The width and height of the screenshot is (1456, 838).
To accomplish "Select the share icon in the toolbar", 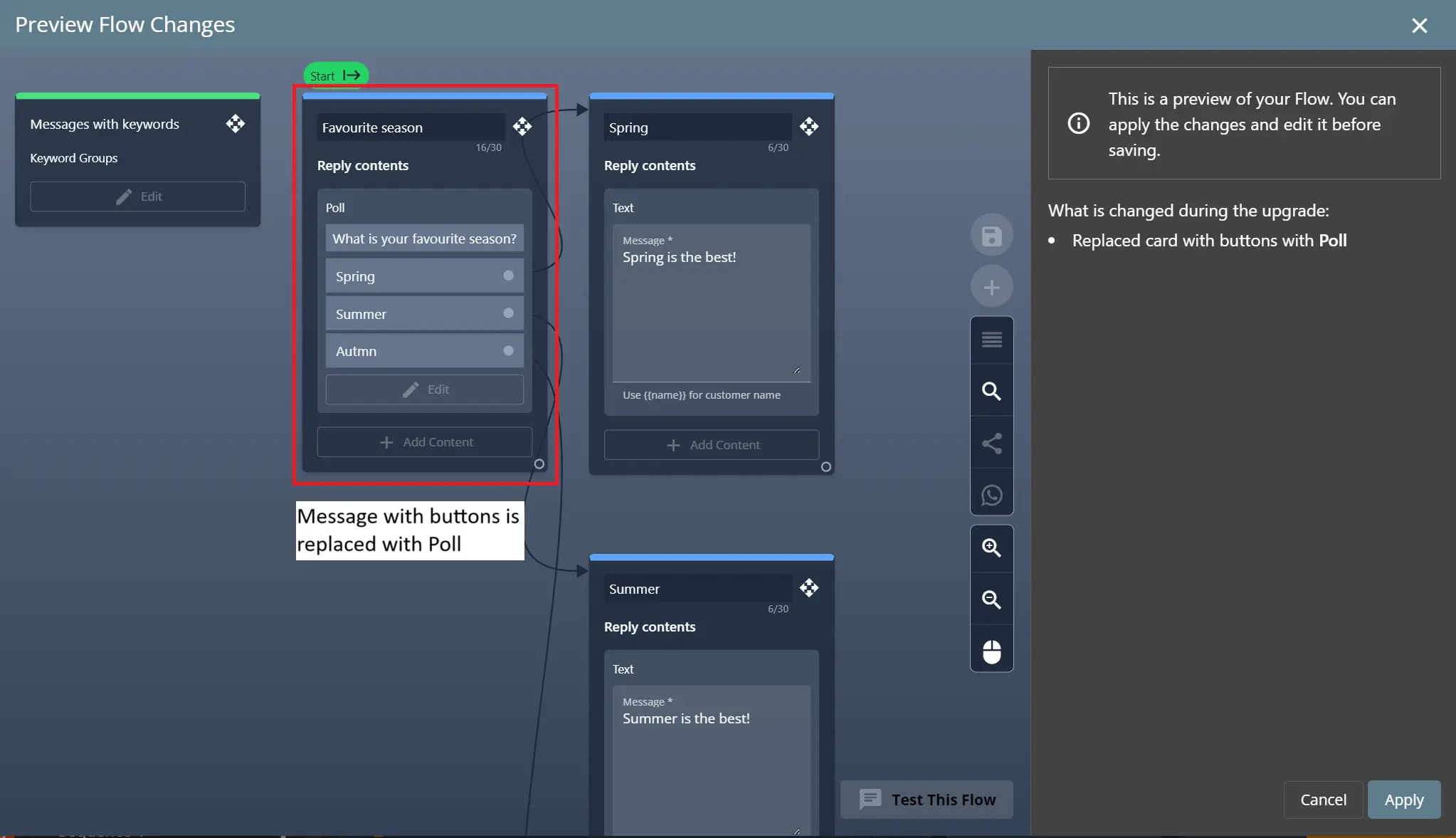I will 991,443.
